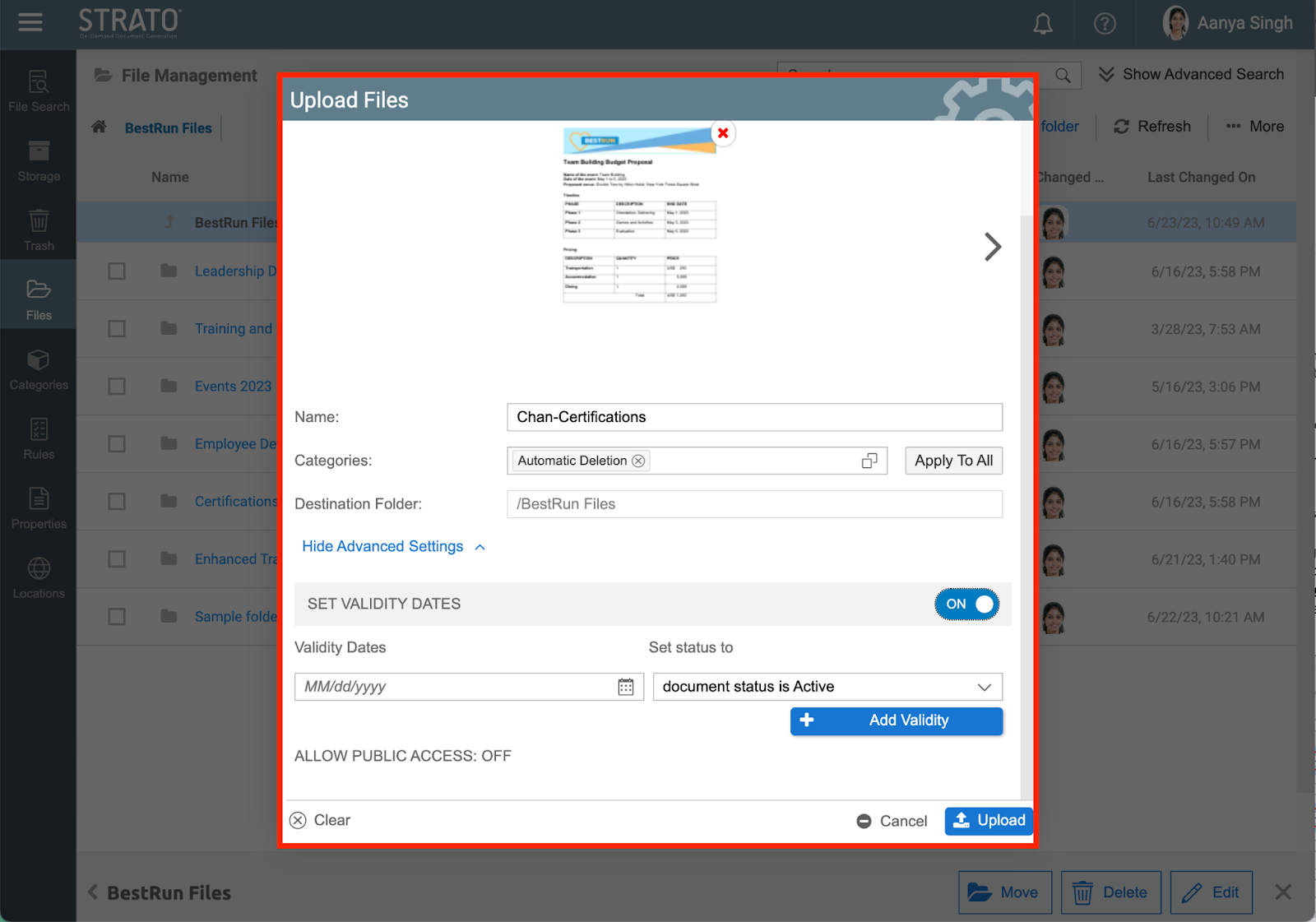This screenshot has width=1316, height=922.
Task: Open the notifications bell
Action: pos(1043,24)
